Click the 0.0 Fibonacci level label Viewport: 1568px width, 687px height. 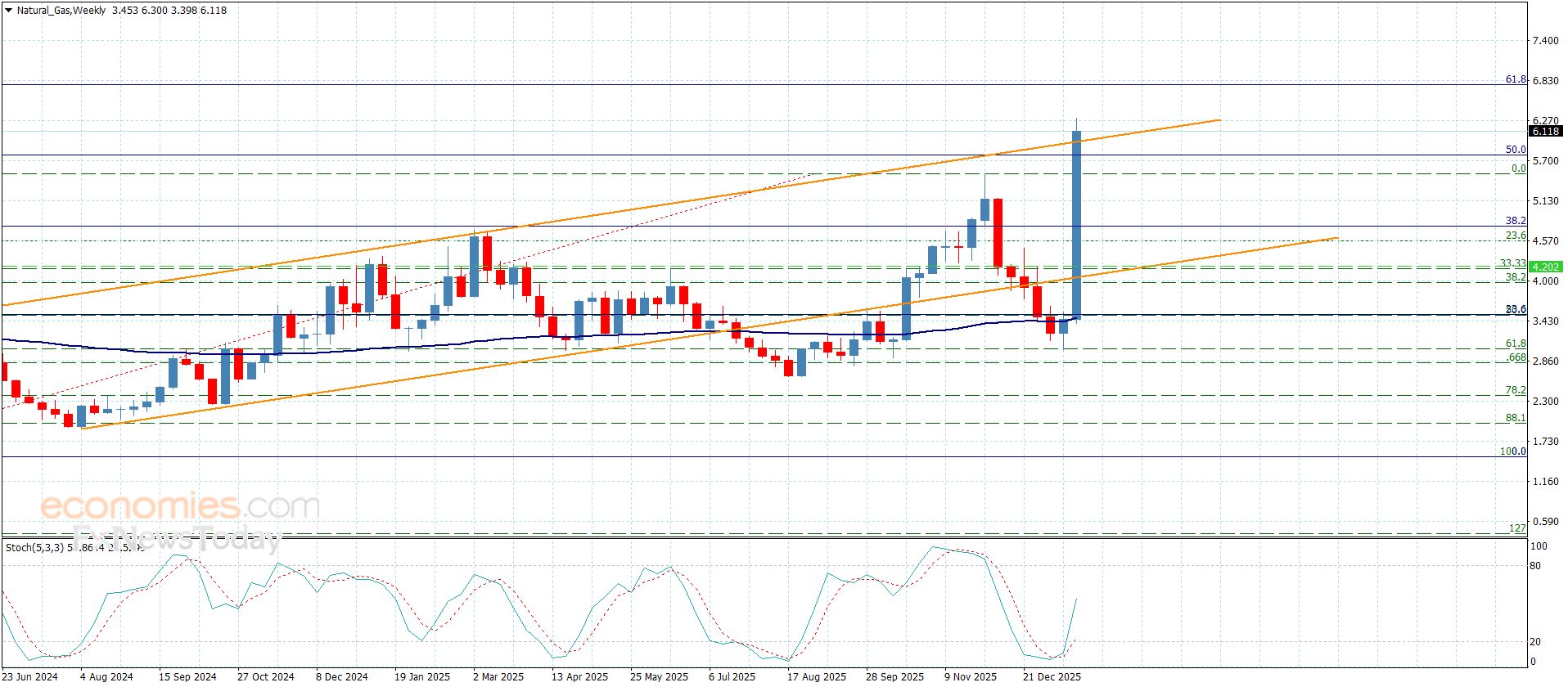click(x=1518, y=168)
